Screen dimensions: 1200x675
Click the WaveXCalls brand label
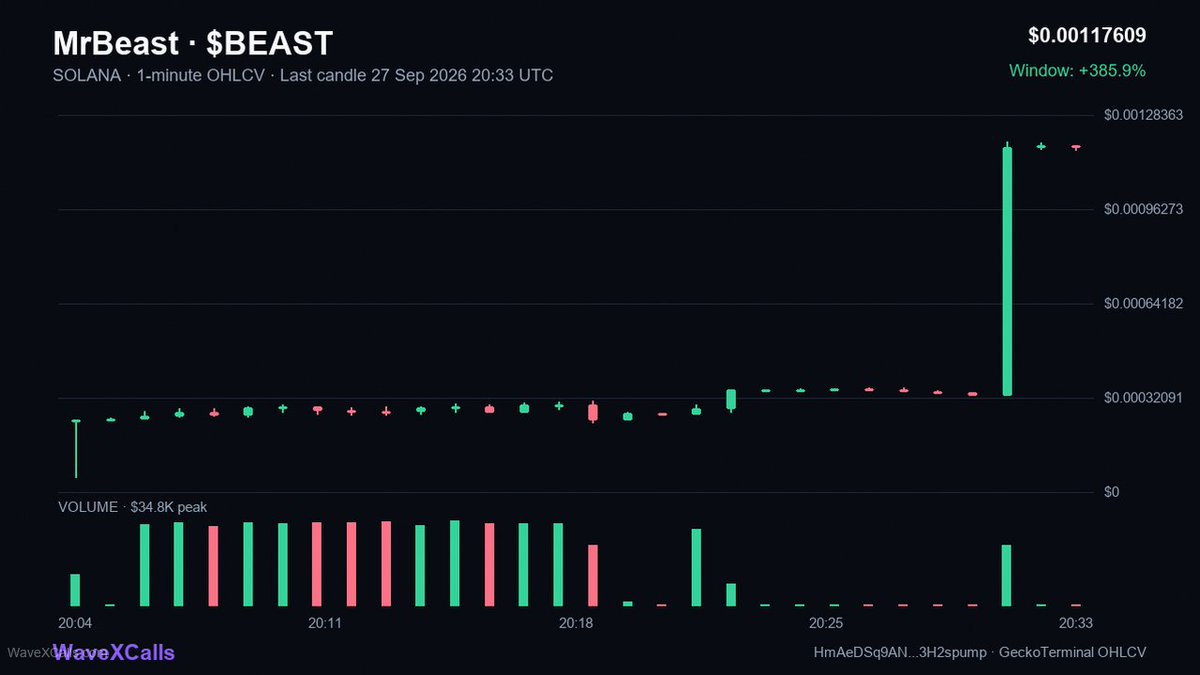(113, 653)
